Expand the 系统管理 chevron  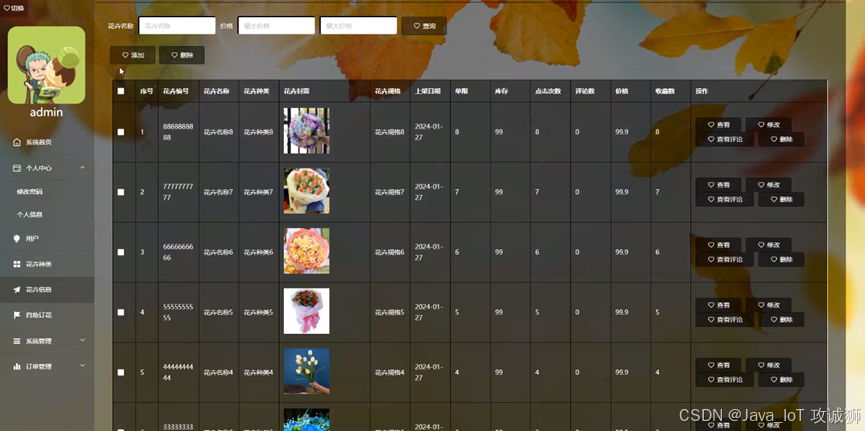(x=82, y=340)
